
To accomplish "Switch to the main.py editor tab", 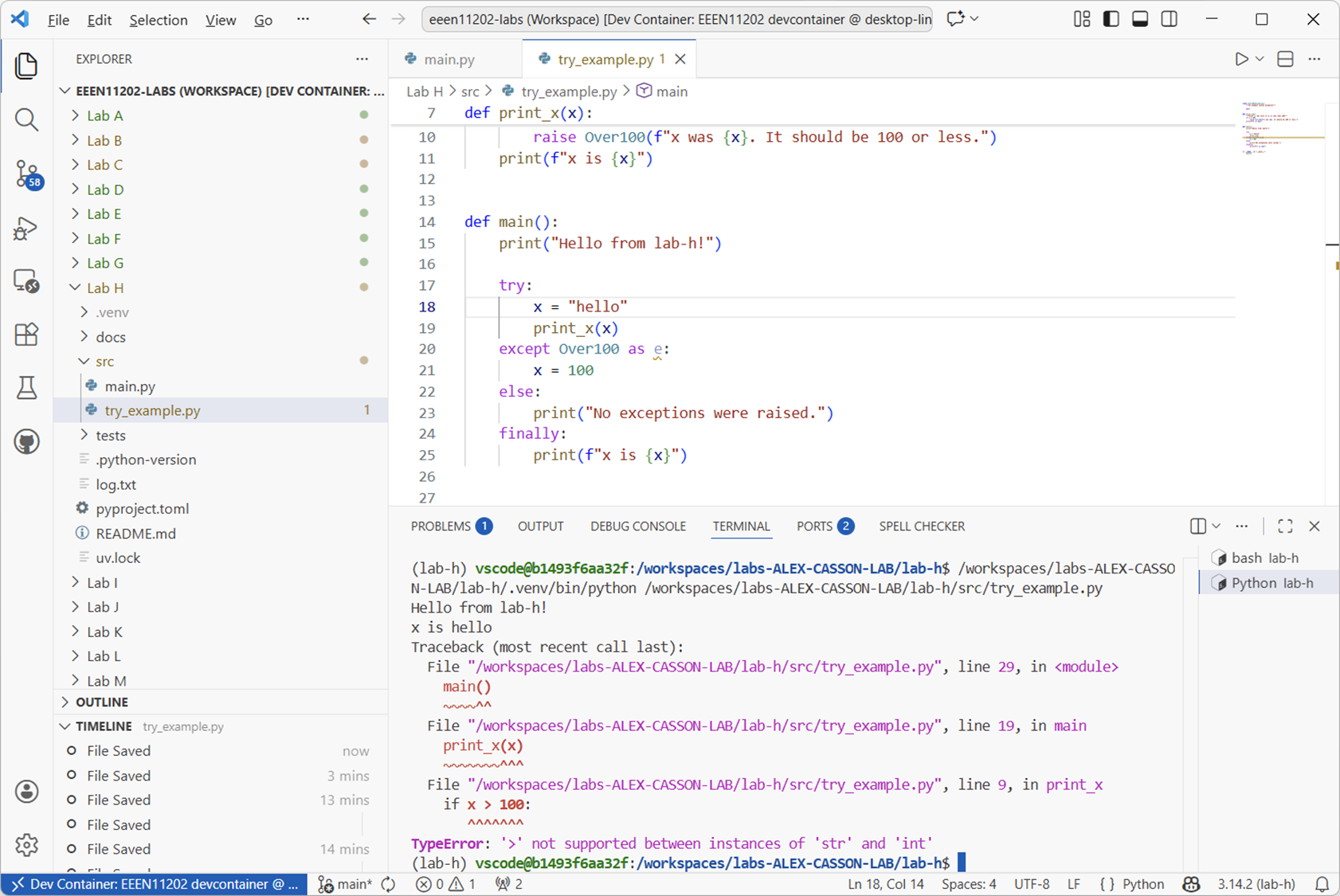I will (449, 59).
